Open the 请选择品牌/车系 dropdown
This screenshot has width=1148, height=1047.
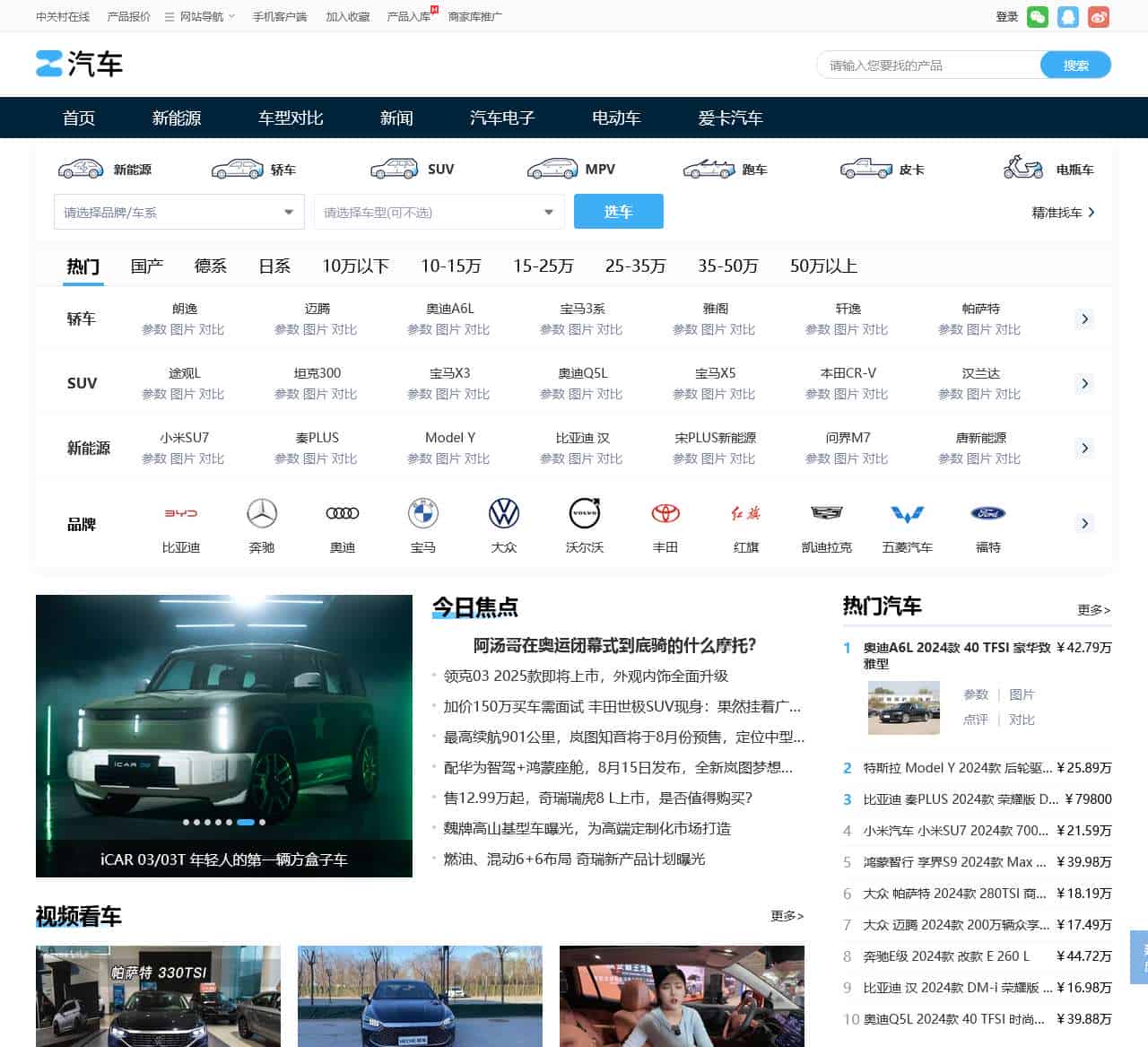179,212
